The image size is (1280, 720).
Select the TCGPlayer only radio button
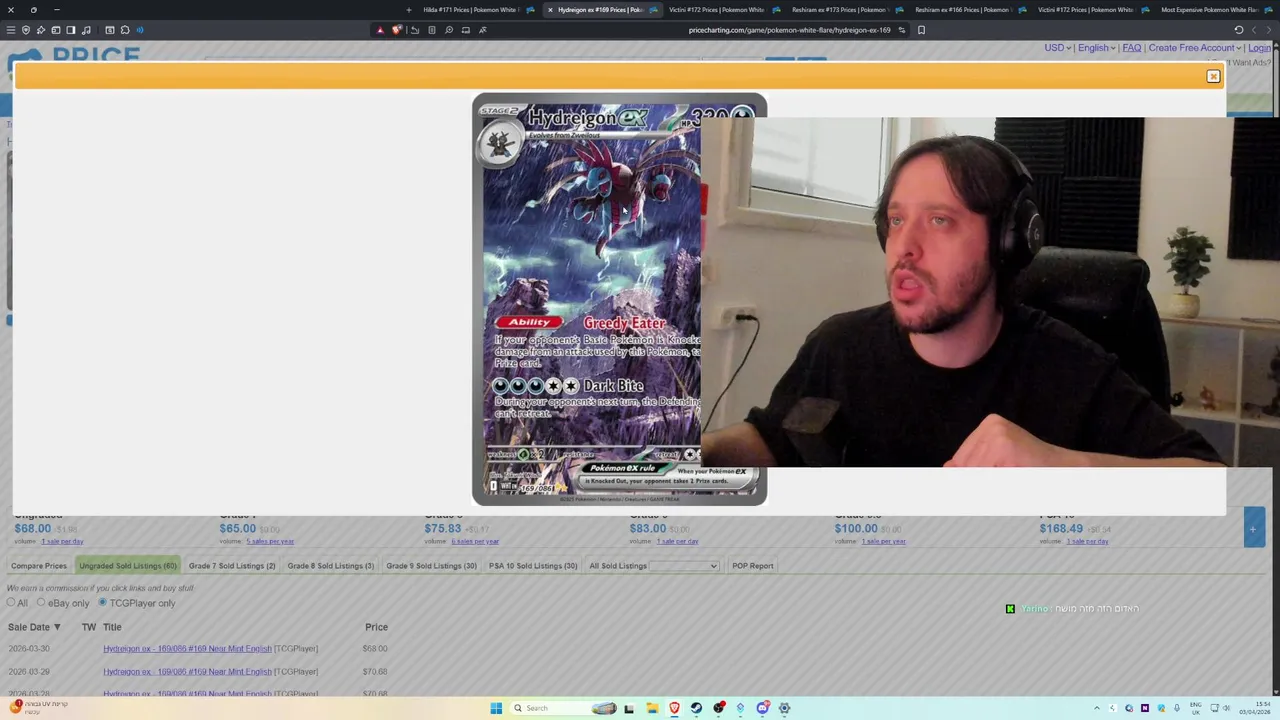point(102,602)
